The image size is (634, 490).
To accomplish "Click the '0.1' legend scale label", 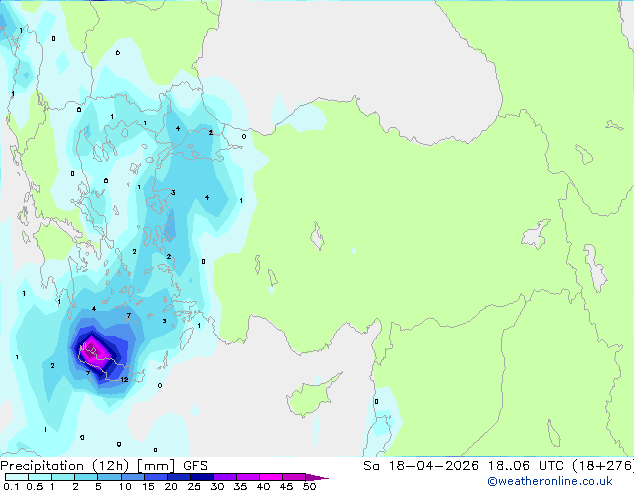I will point(11,486).
